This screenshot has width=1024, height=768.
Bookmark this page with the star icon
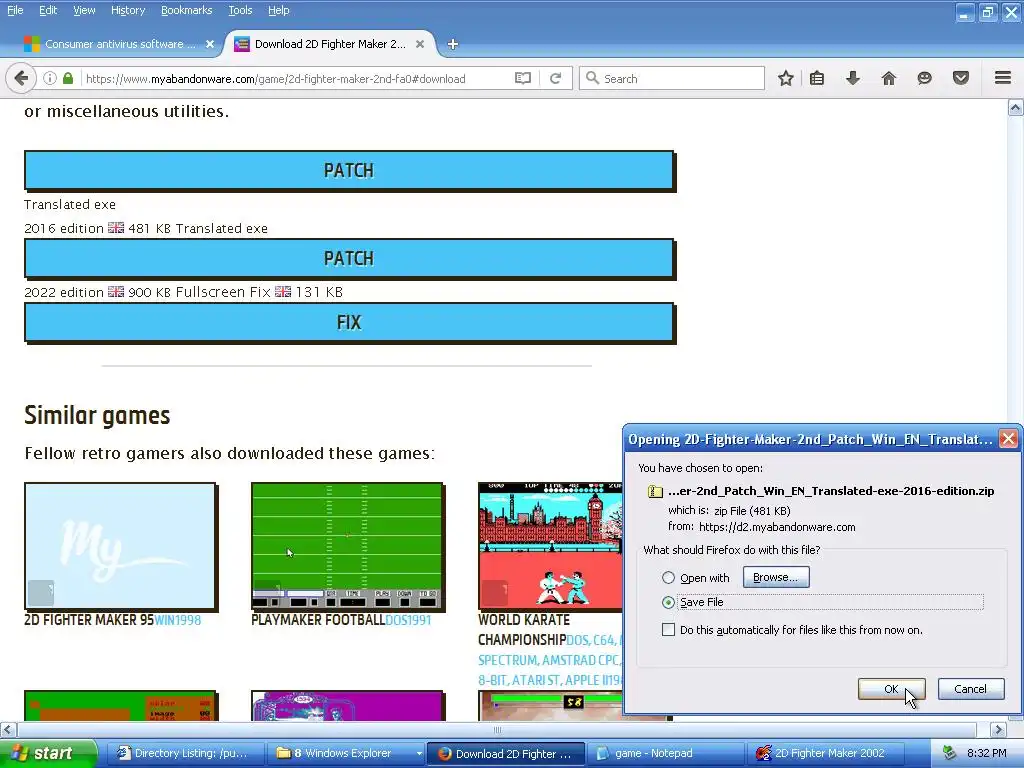(786, 78)
